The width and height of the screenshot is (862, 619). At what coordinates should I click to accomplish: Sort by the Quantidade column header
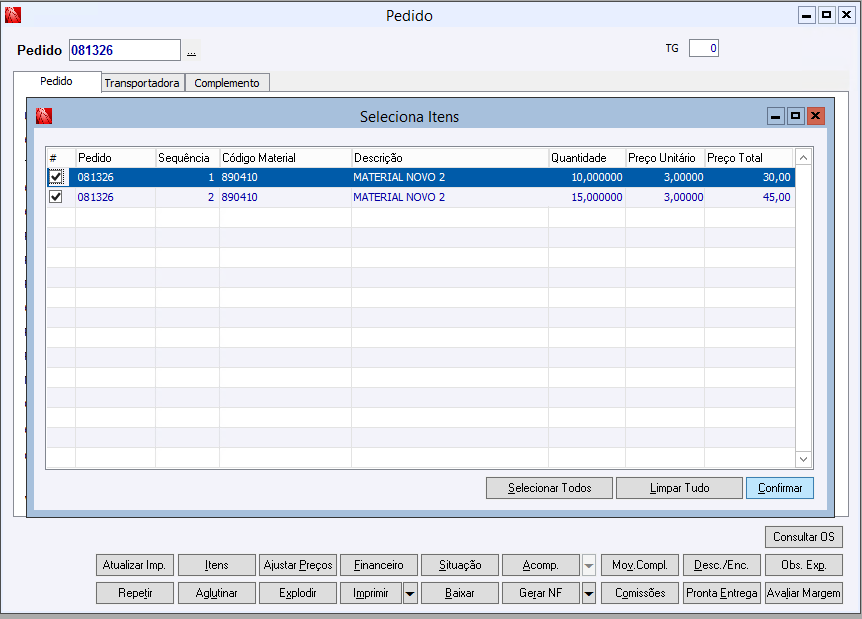click(x=587, y=158)
